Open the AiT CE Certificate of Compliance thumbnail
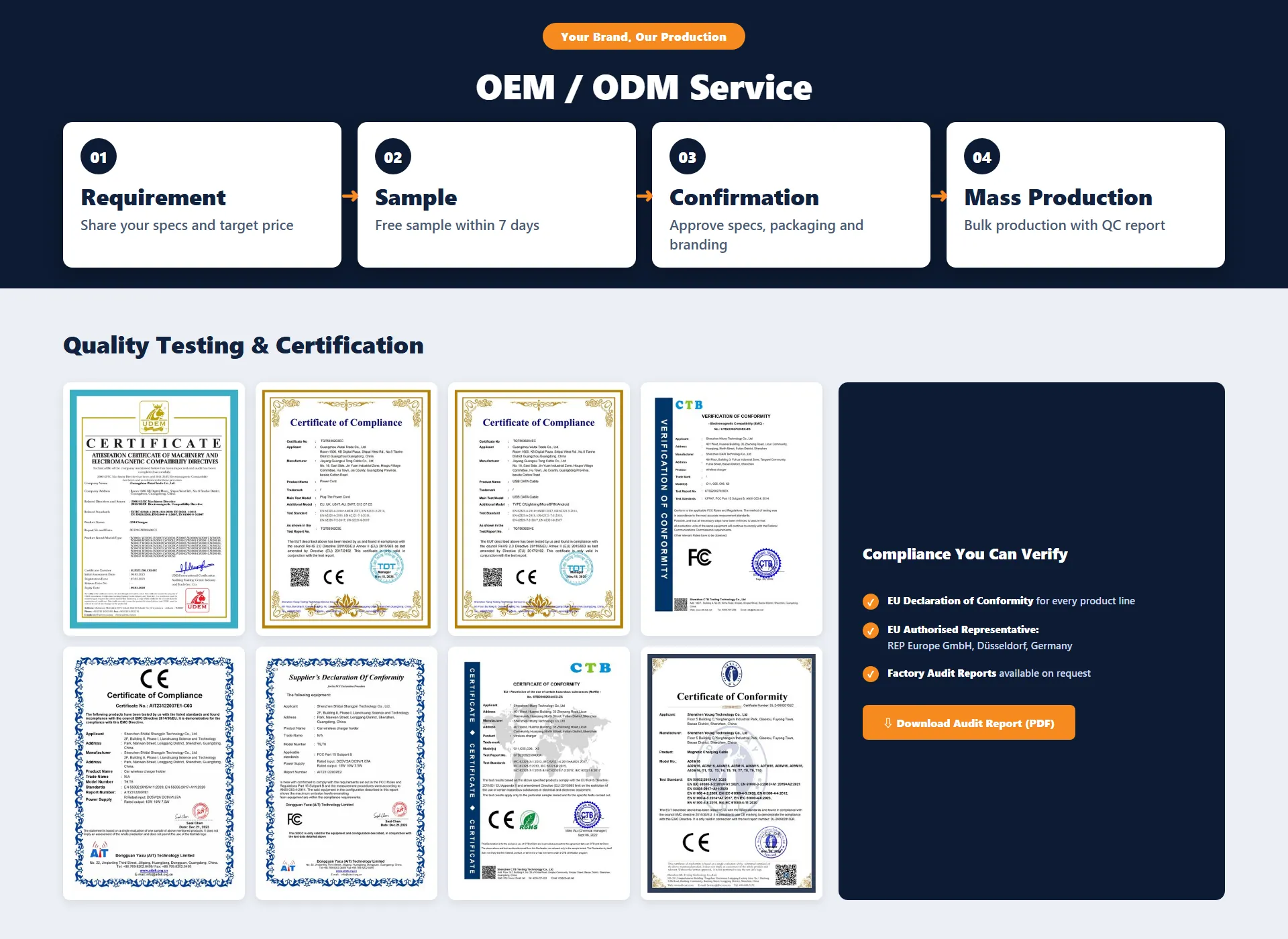The width and height of the screenshot is (1288, 939). coord(154,773)
